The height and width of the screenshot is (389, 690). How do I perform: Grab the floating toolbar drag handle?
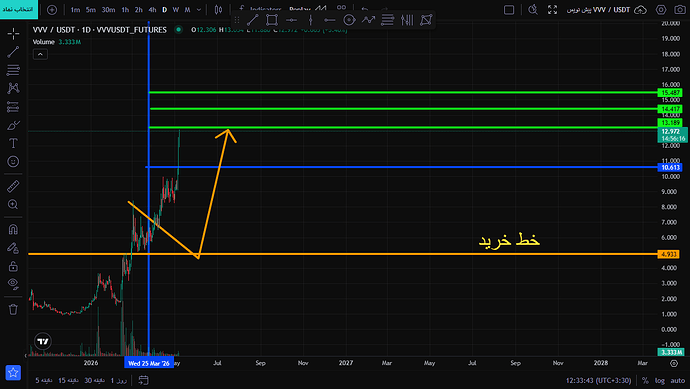click(x=237, y=20)
